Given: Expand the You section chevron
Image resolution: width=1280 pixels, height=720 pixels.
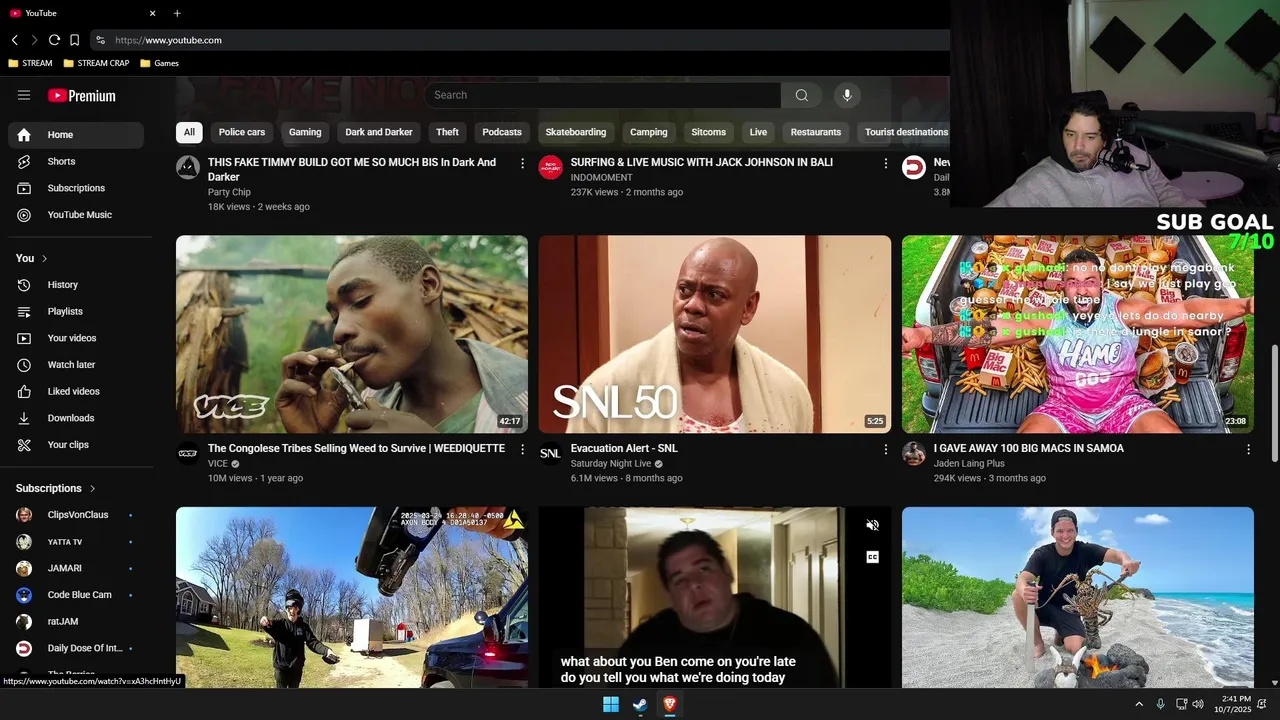Looking at the screenshot, I should (x=44, y=258).
